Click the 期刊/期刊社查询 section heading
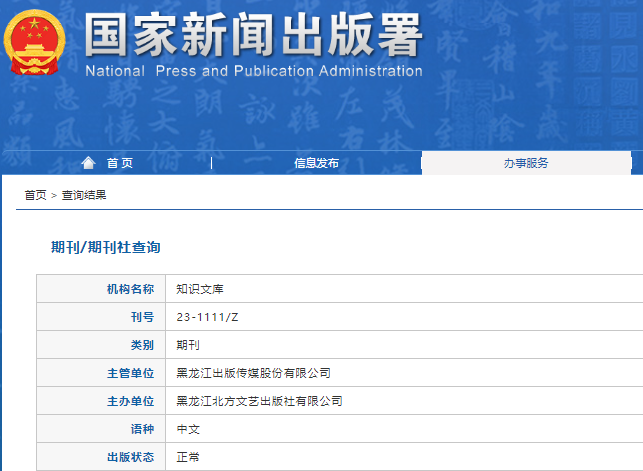Image resolution: width=643 pixels, height=471 pixels. pos(105,247)
